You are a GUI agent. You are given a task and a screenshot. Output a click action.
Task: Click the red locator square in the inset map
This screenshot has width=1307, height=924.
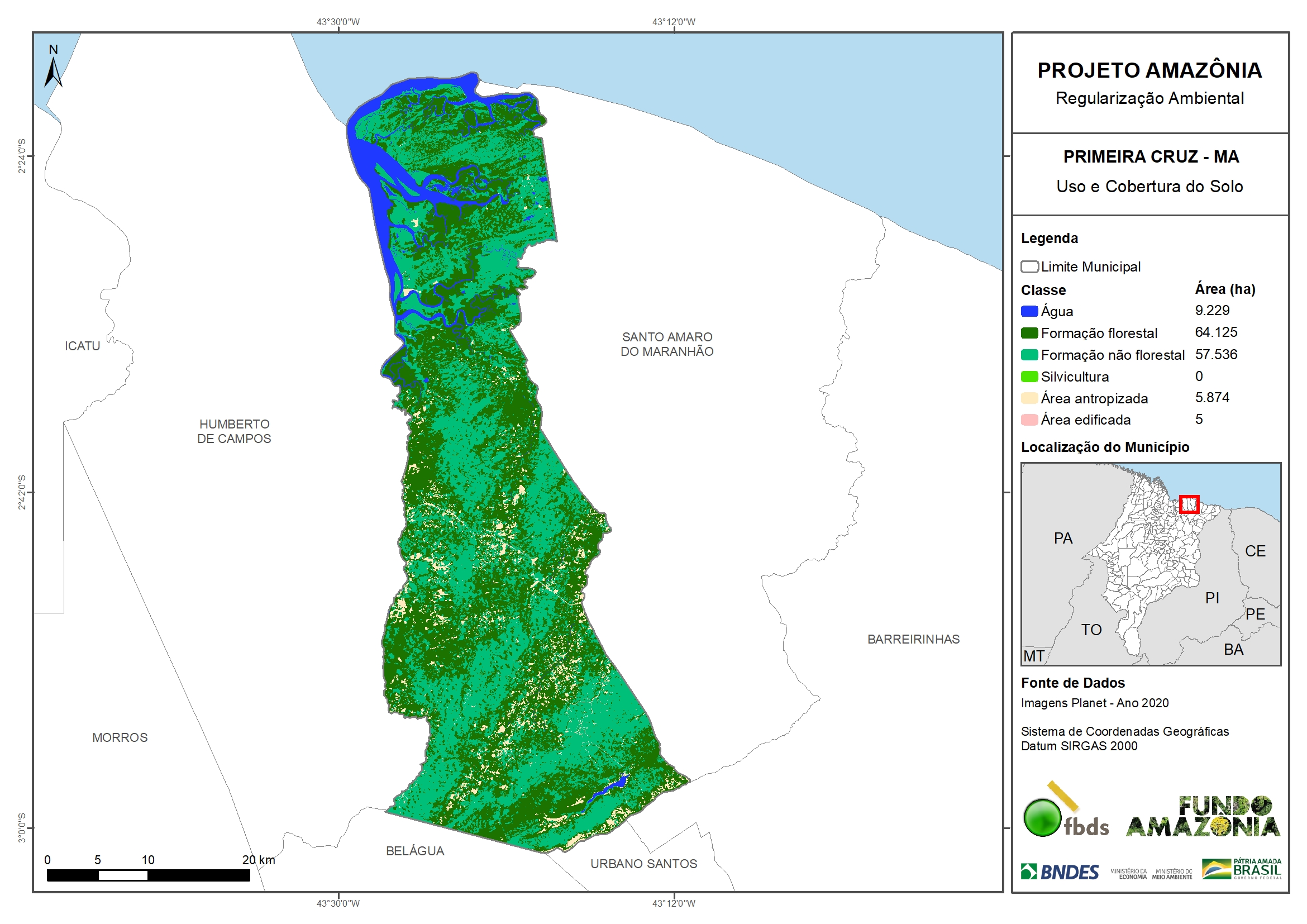pyautogui.click(x=1189, y=504)
